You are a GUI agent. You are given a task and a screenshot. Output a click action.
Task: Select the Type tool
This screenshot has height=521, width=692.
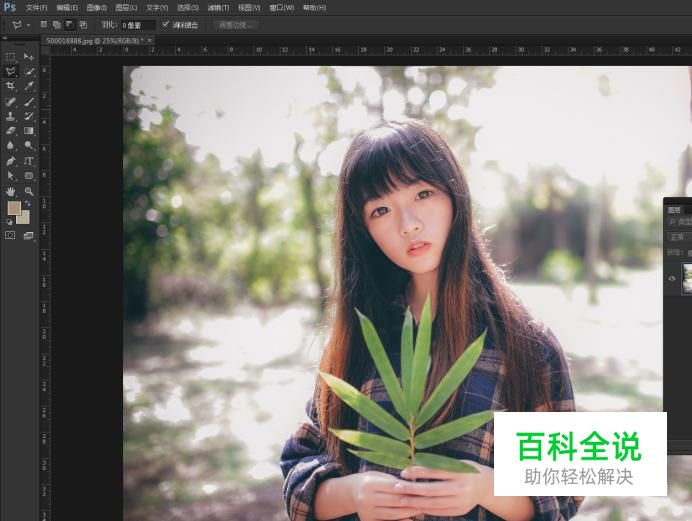coord(29,161)
